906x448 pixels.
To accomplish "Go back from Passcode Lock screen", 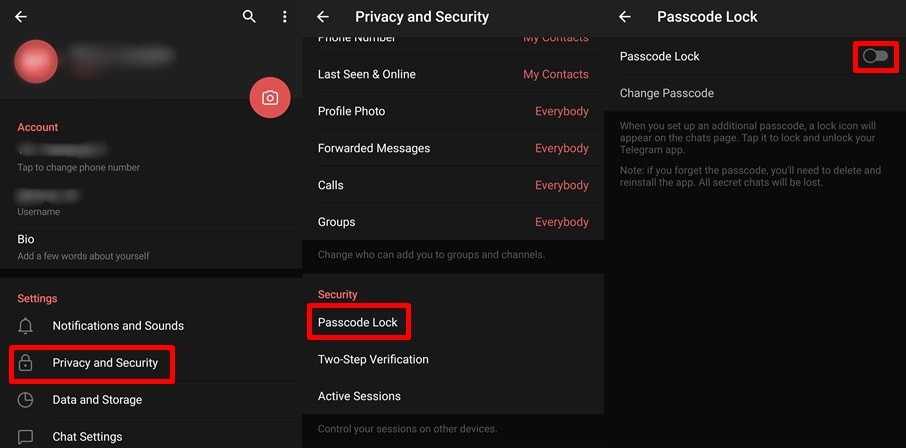I will 625,17.
